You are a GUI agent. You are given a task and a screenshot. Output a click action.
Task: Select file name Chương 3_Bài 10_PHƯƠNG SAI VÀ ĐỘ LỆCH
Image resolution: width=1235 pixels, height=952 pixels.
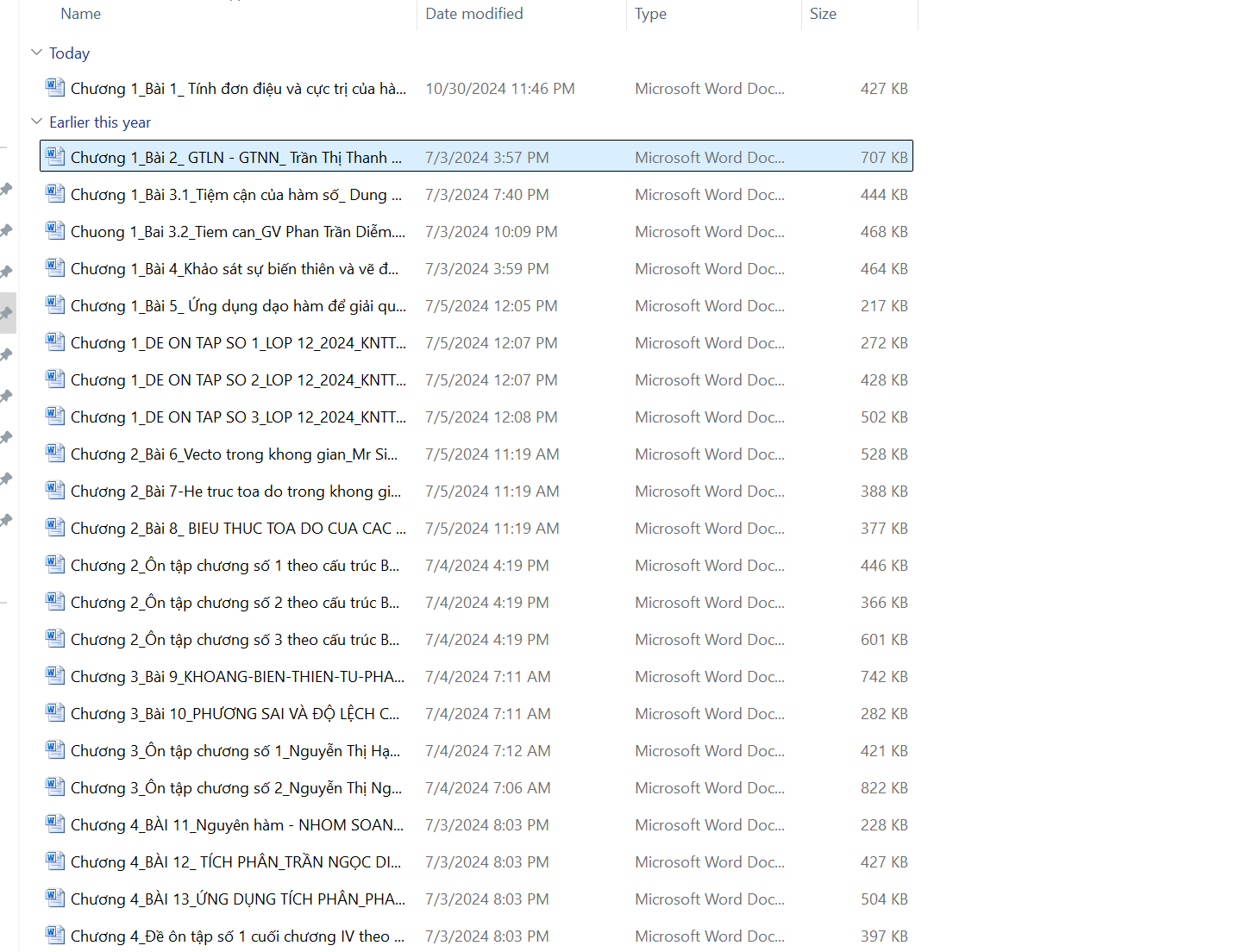pyautogui.click(x=235, y=714)
